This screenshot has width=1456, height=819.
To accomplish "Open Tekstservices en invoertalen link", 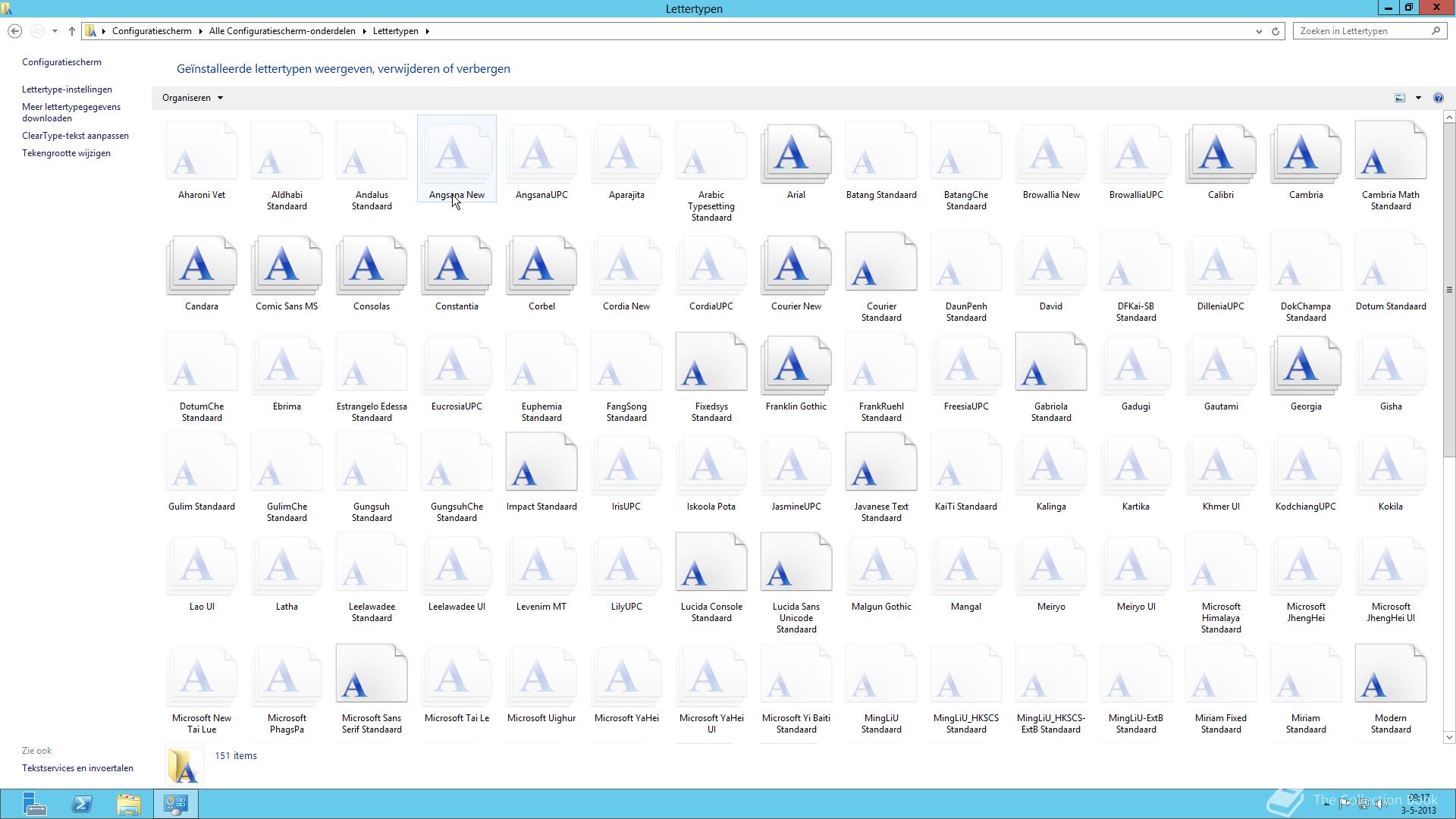I will (77, 768).
